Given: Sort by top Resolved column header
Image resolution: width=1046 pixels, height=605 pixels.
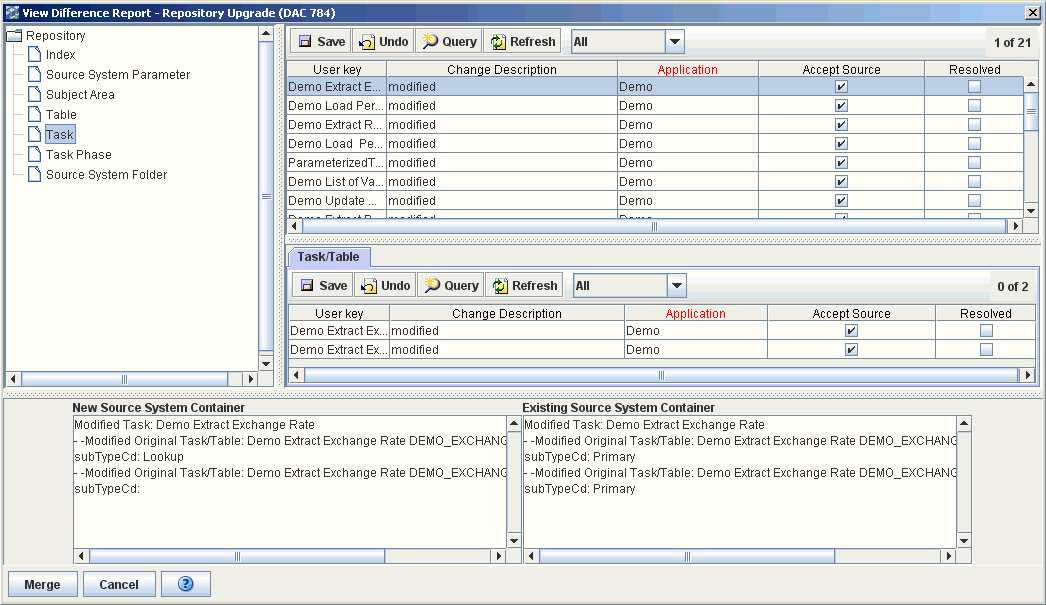Looking at the screenshot, I should click(x=975, y=69).
